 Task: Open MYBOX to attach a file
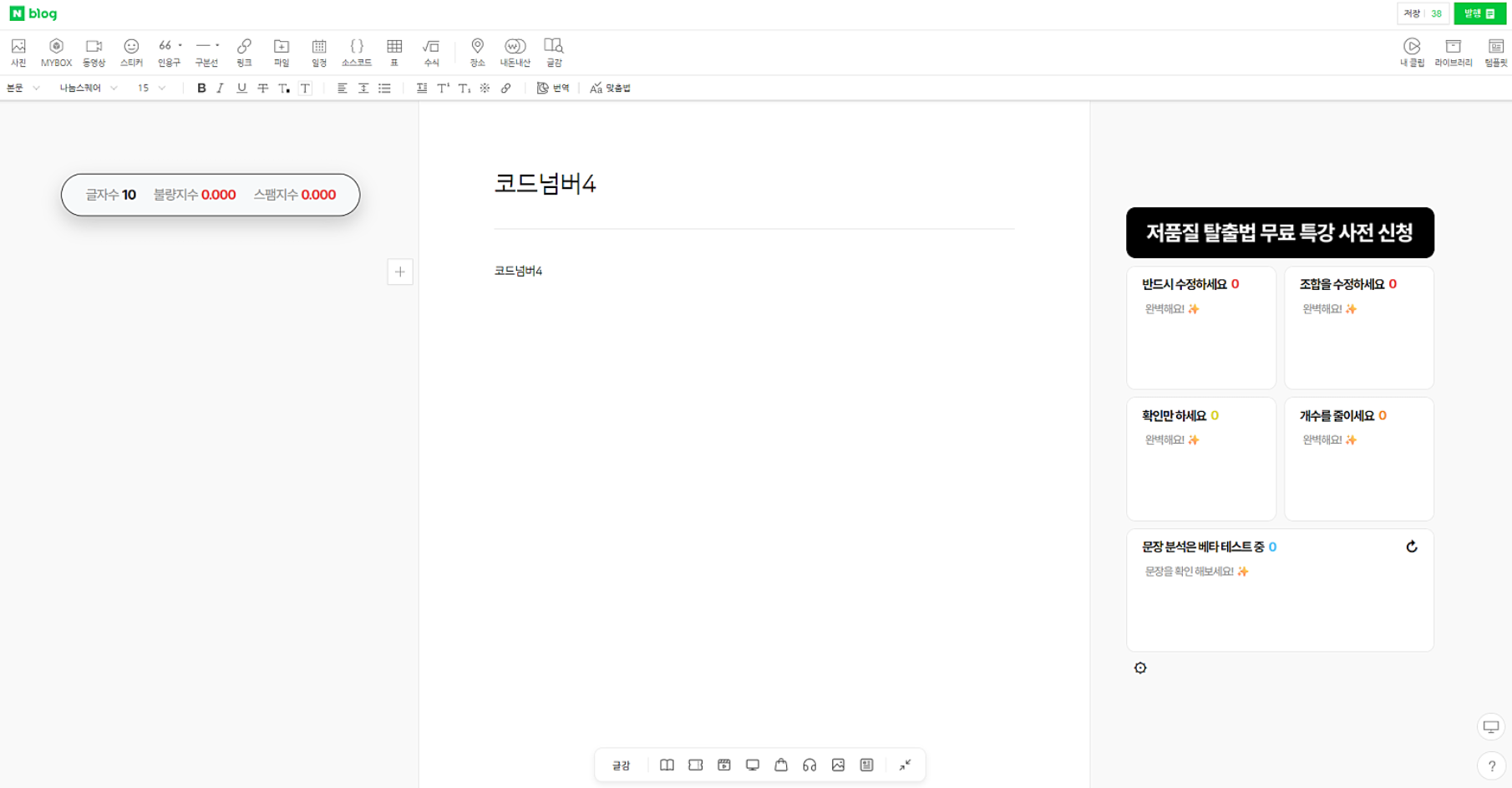click(56, 51)
